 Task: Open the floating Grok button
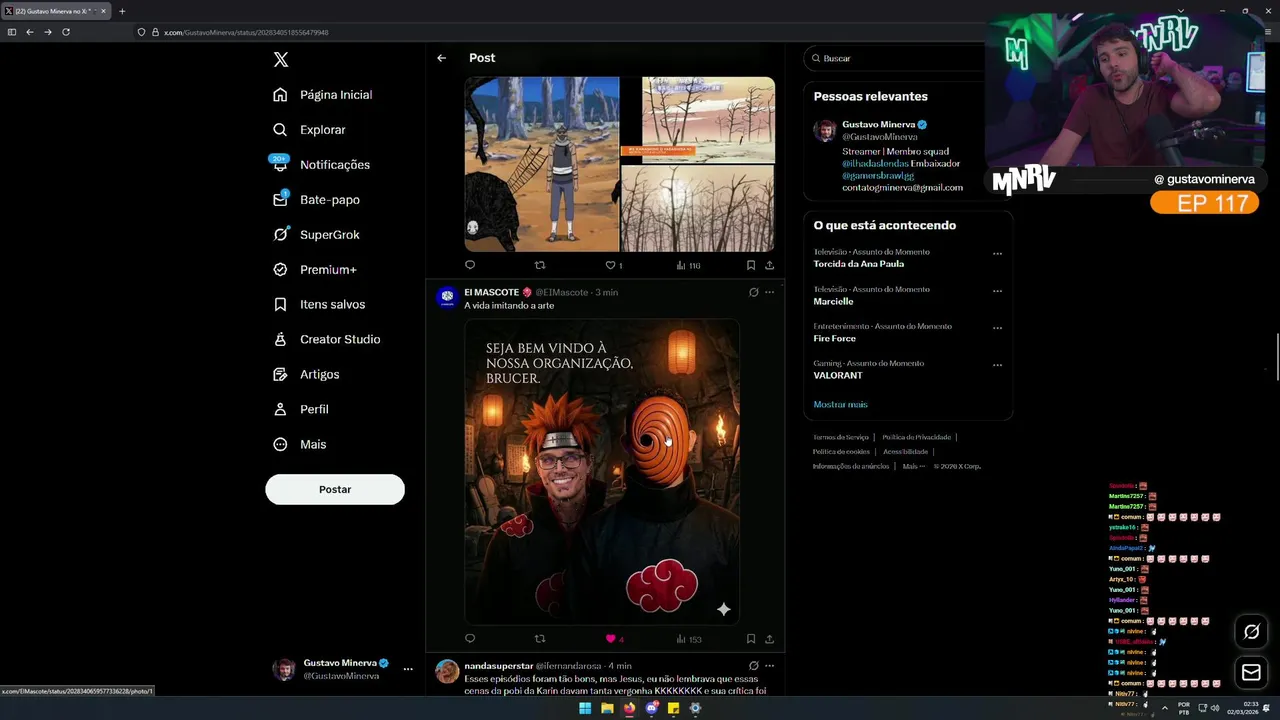tap(1251, 632)
